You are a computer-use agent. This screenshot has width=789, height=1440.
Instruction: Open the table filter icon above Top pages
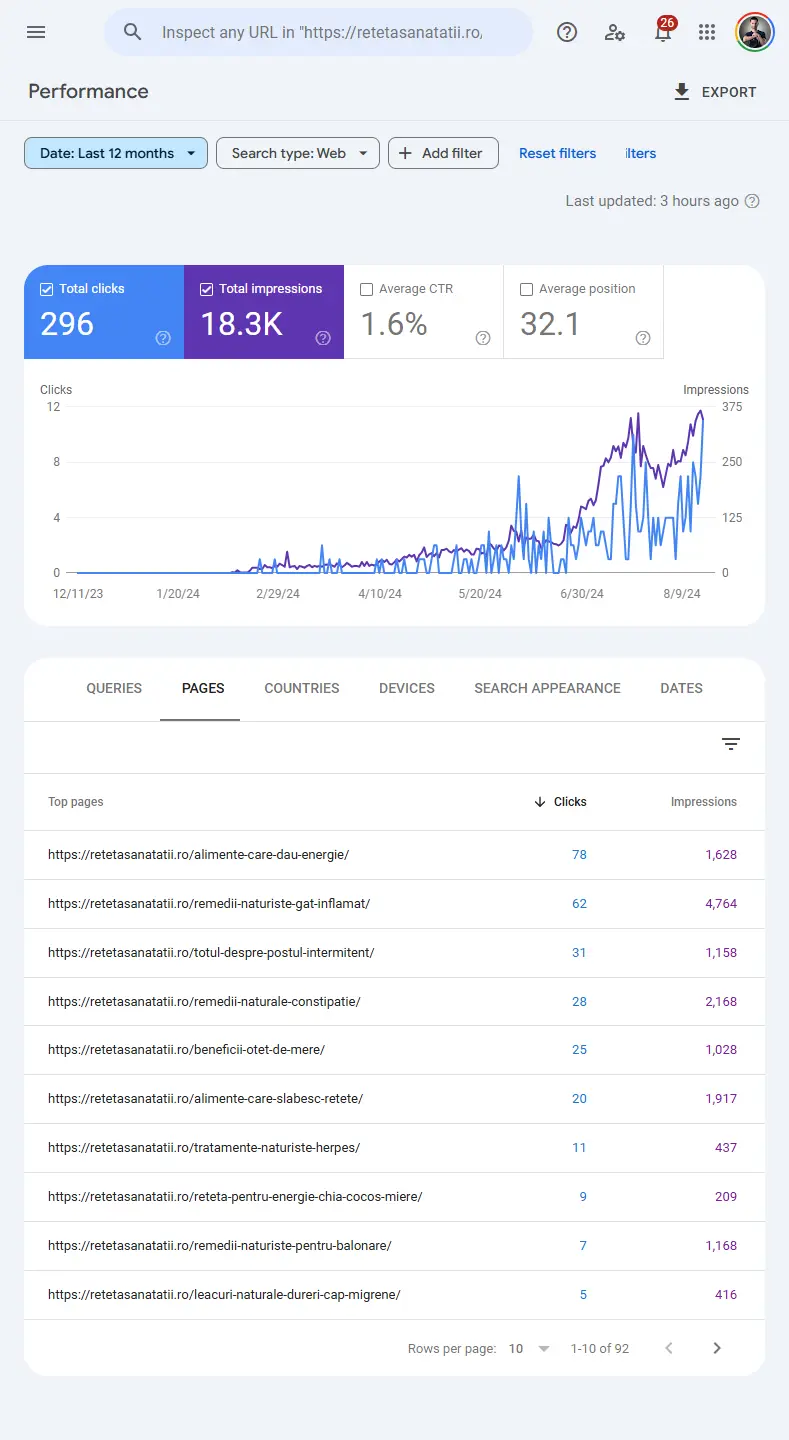coord(731,744)
